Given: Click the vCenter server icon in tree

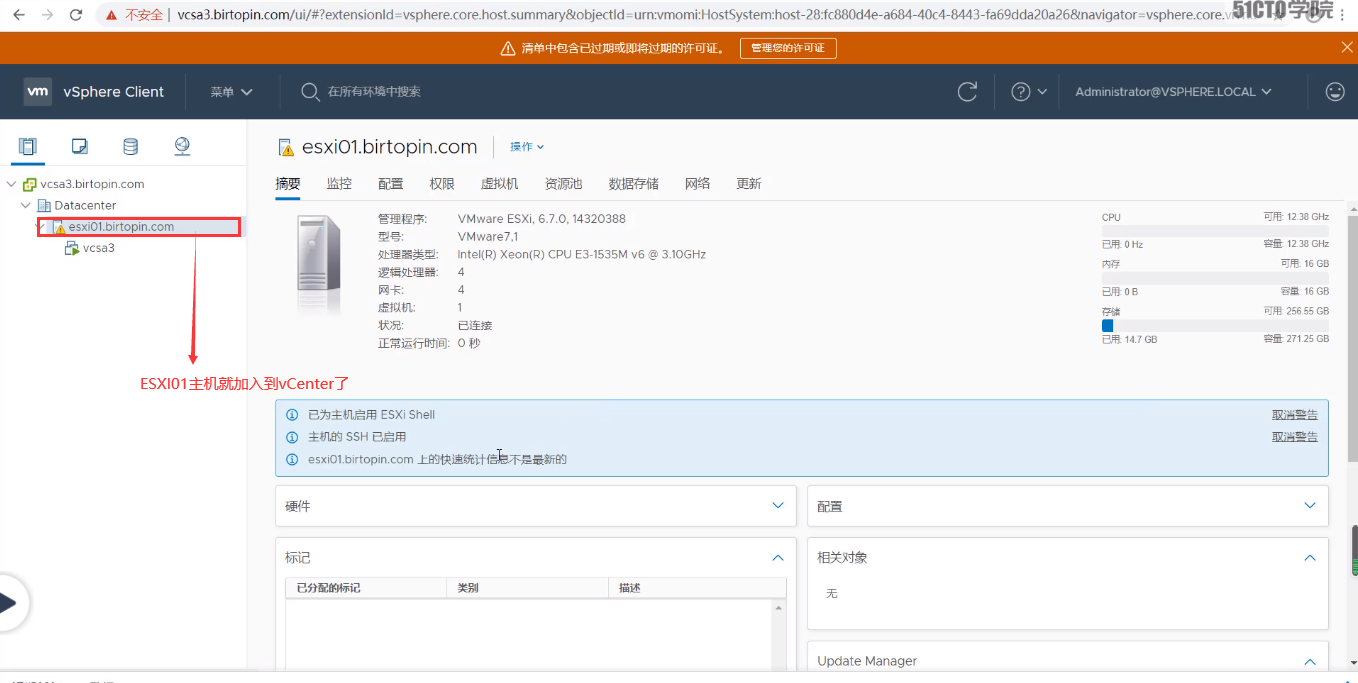Looking at the screenshot, I should tap(29, 184).
